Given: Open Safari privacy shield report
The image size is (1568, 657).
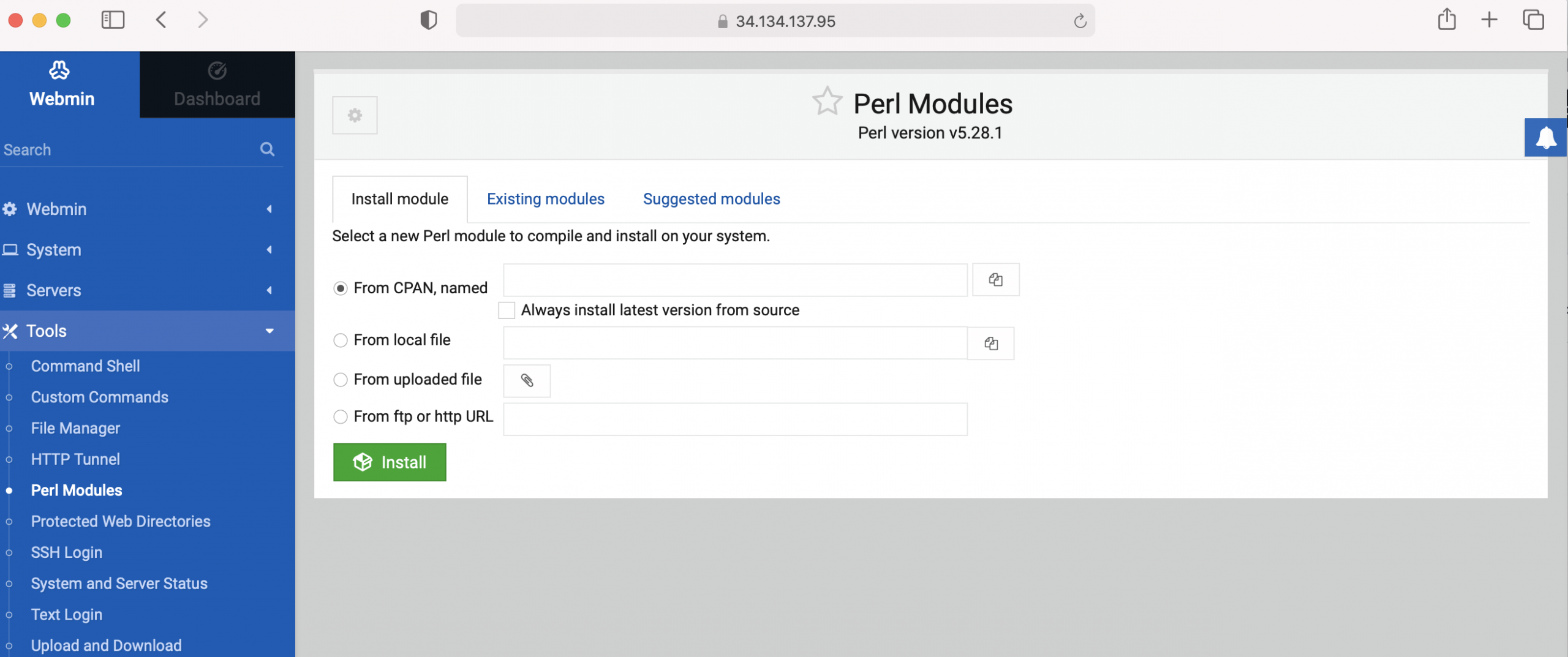Looking at the screenshot, I should 429,20.
